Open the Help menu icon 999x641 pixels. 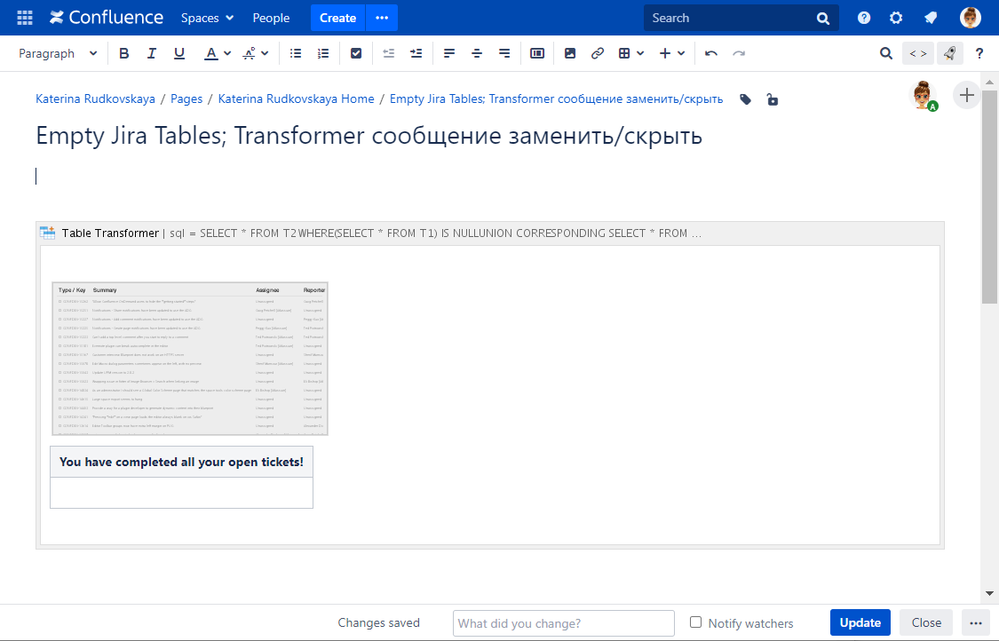(864, 18)
